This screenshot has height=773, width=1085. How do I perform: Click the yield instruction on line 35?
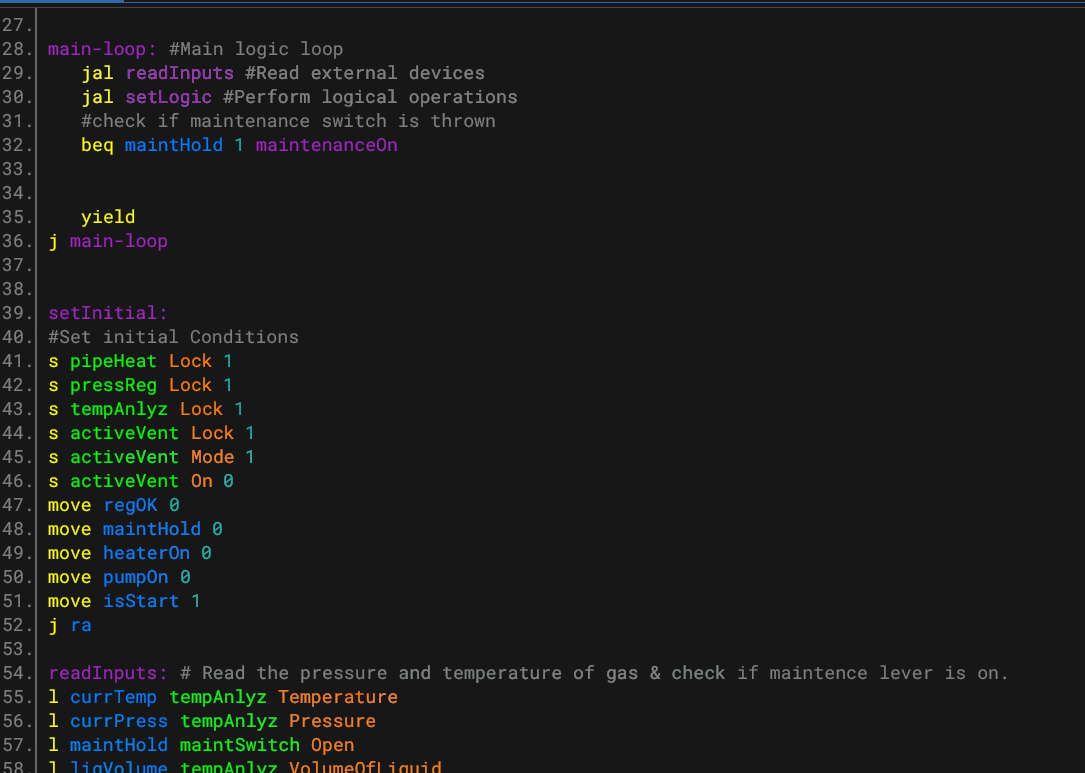[108, 217]
